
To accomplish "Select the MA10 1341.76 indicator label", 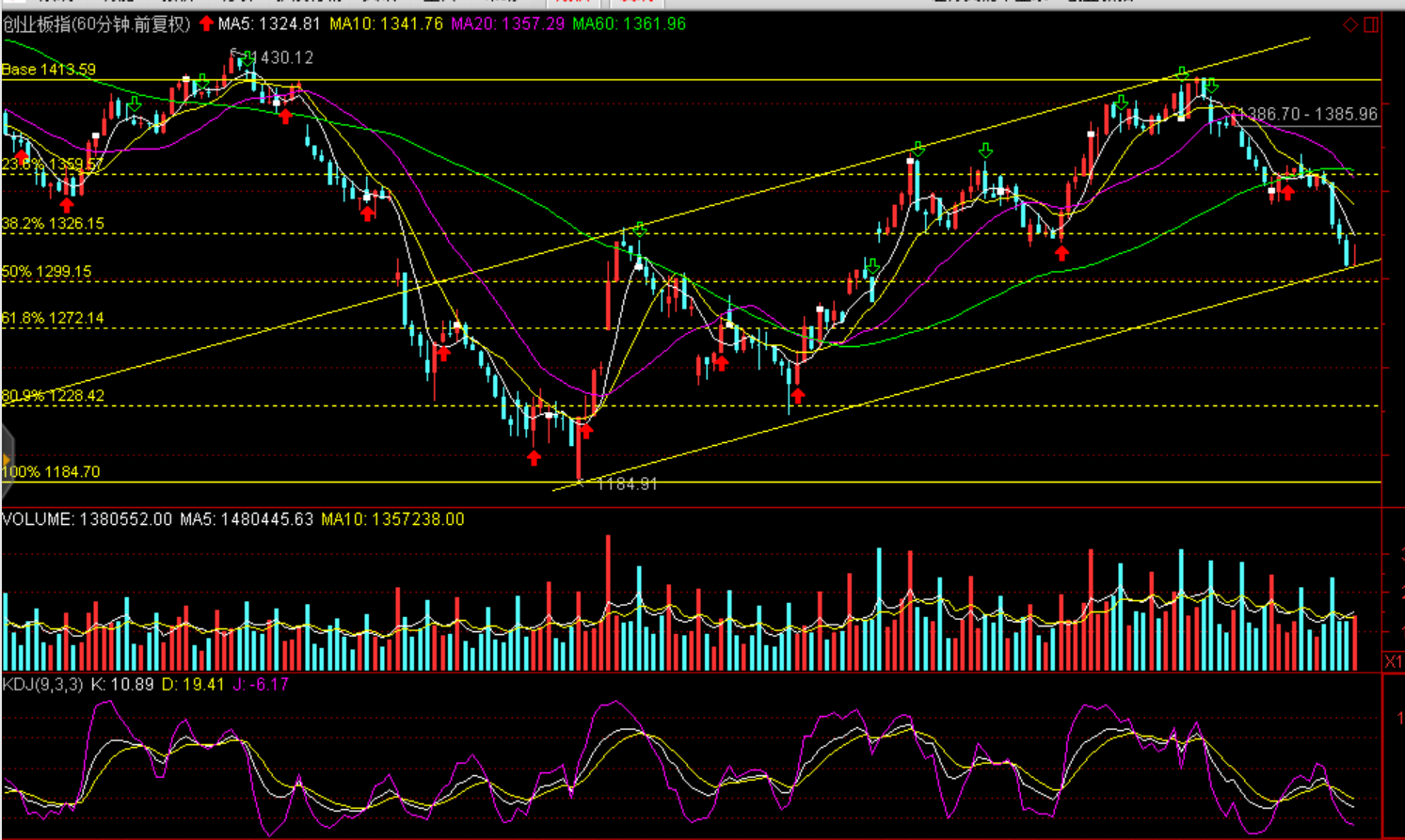I will [x=386, y=24].
